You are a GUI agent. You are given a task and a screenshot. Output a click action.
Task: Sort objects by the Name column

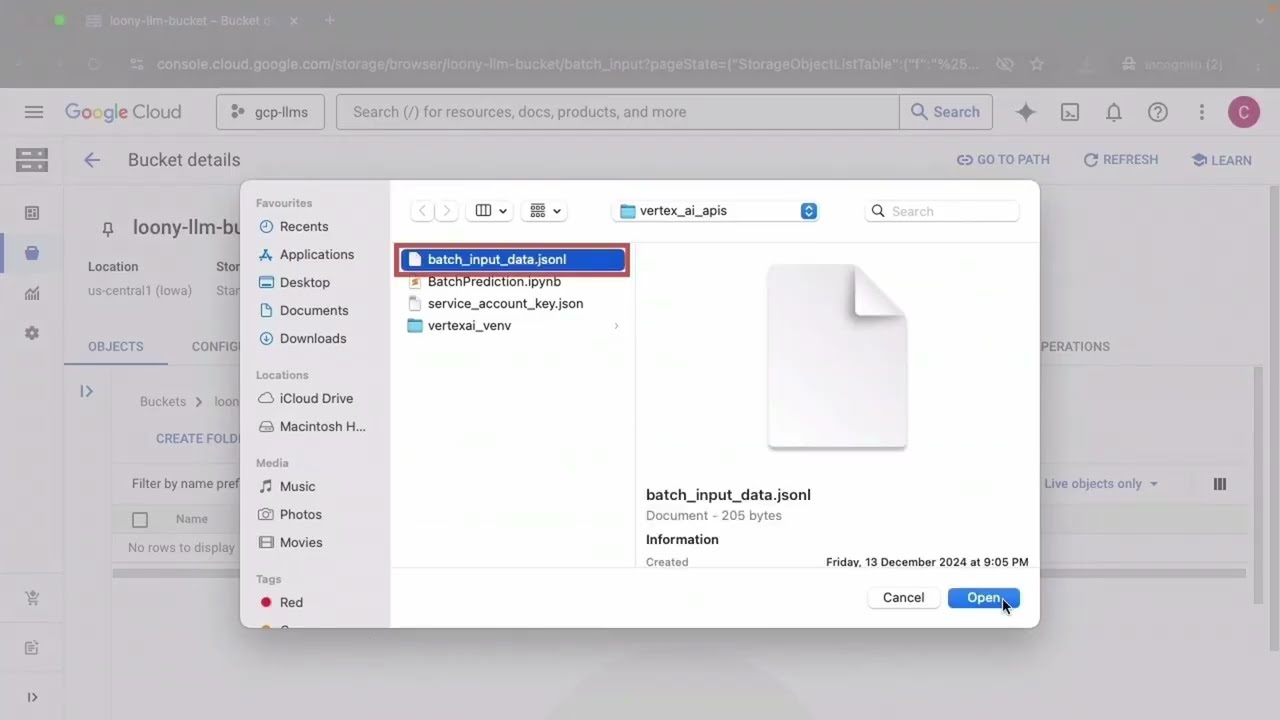(x=192, y=519)
